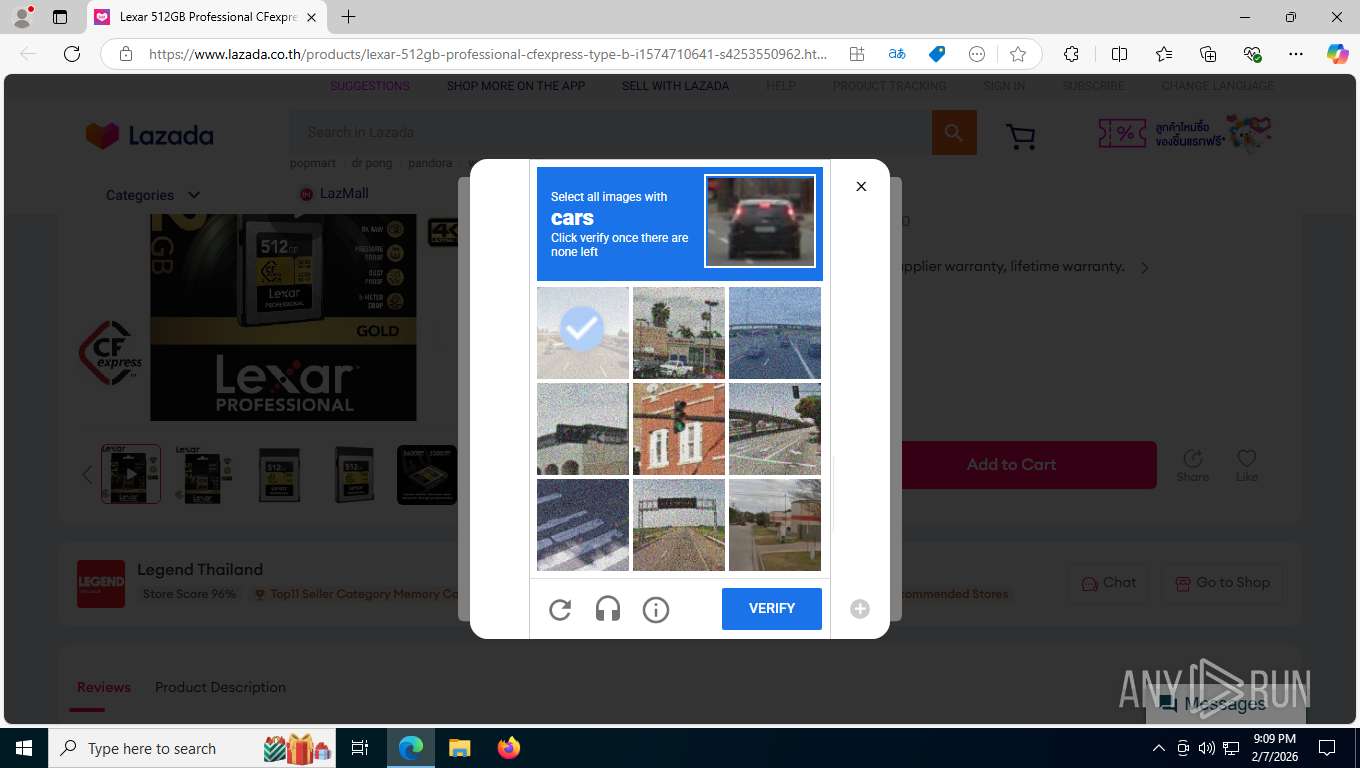Screen dimensions: 1360x768
Task: Show hidden system tray icons chevron
Action: 1159,748
